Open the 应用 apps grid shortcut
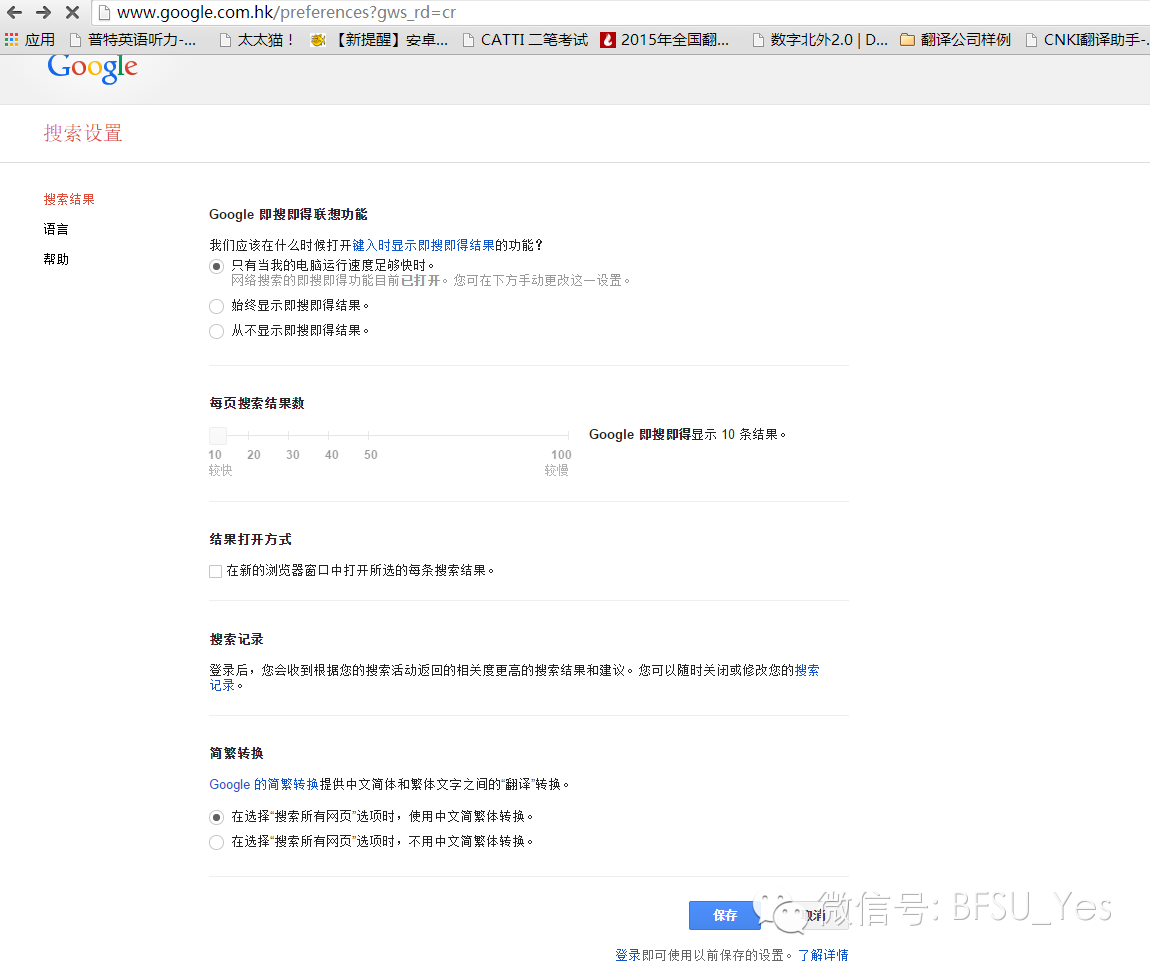 (x=30, y=40)
